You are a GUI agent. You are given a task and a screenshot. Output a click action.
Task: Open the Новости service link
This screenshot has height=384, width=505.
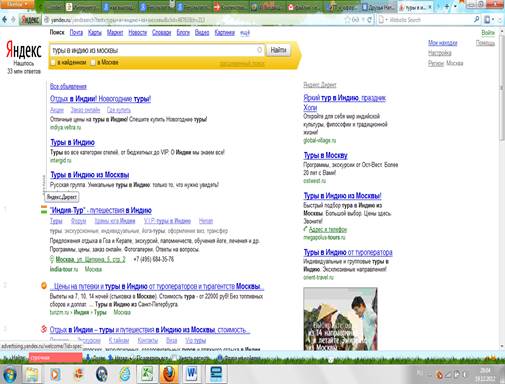tap(138, 33)
